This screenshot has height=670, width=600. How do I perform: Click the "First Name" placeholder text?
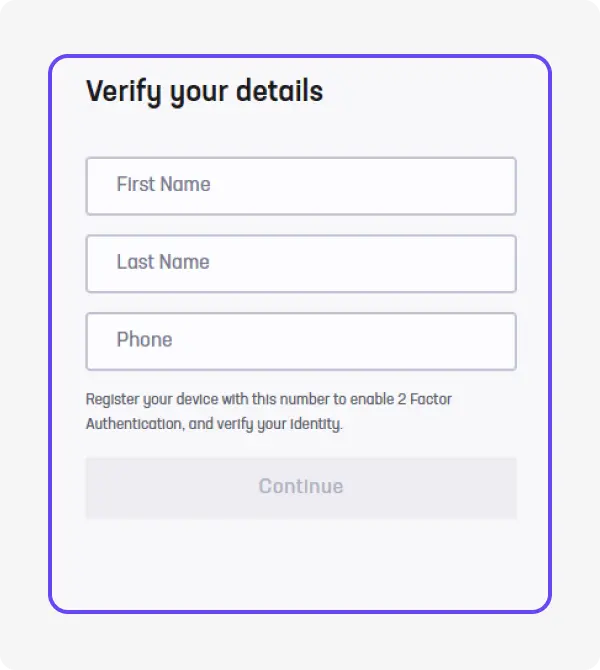click(x=163, y=185)
